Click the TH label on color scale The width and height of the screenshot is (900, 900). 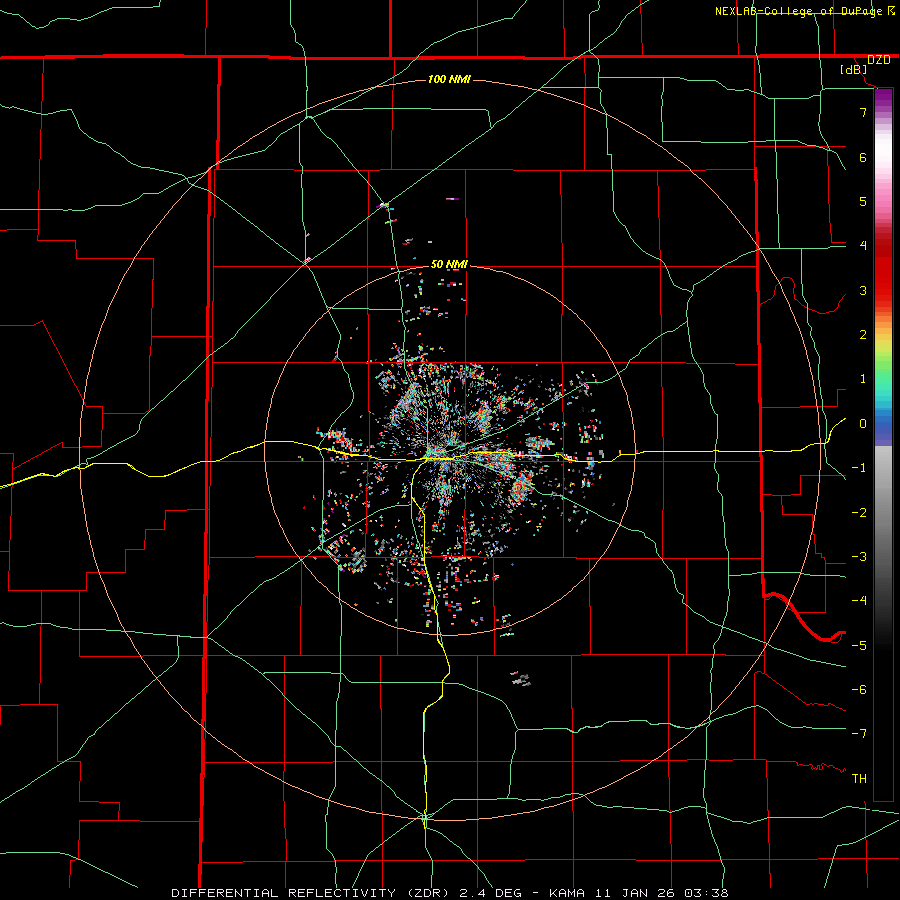859,779
